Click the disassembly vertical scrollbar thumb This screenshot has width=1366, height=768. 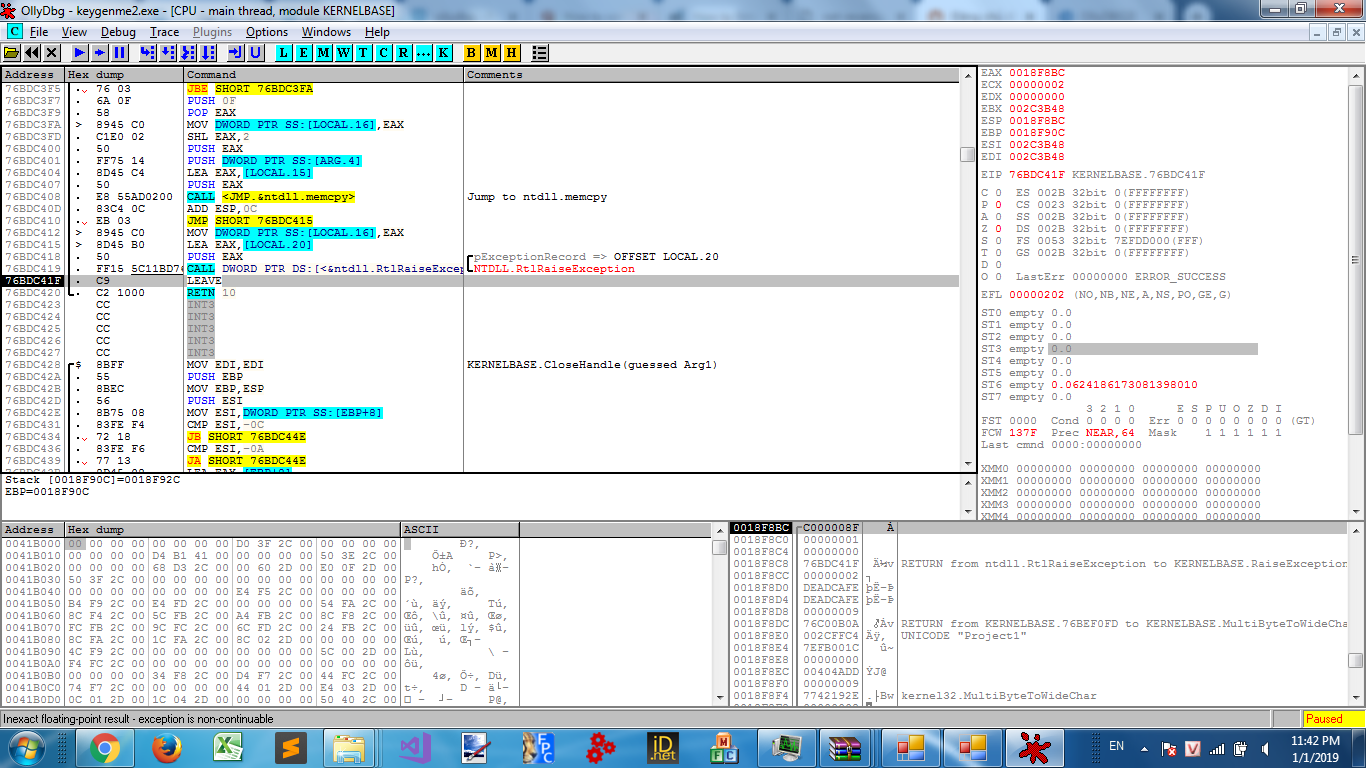966,154
